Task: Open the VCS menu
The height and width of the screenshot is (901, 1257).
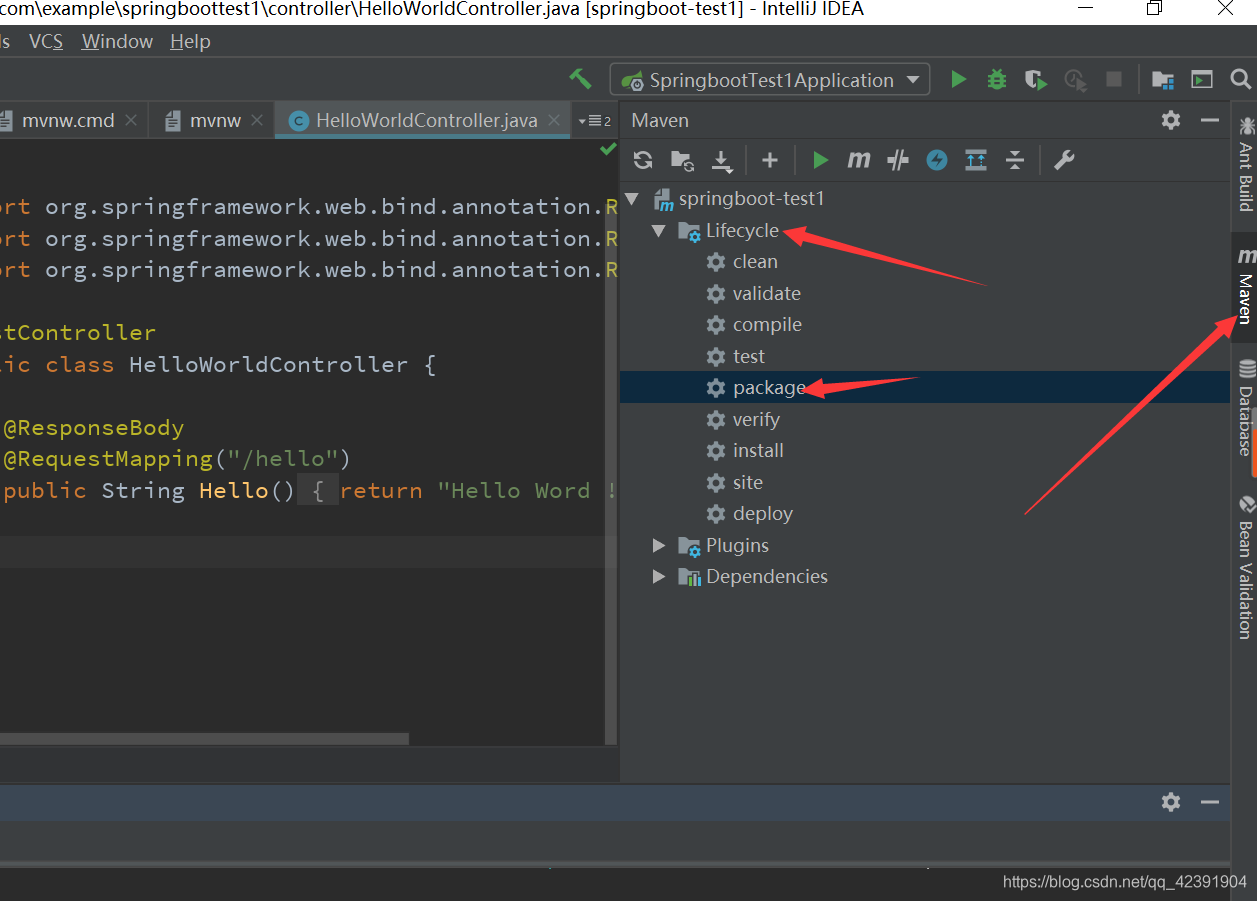Action: [46, 41]
